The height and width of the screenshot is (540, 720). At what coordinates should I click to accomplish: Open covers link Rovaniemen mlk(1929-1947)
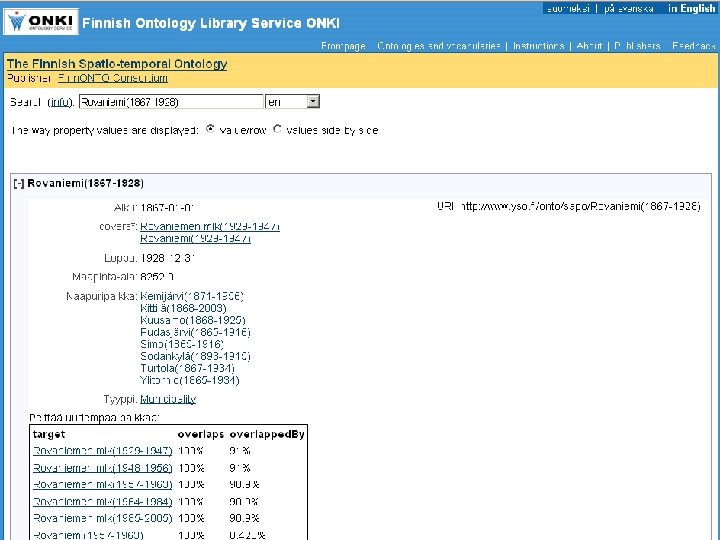[210, 226]
